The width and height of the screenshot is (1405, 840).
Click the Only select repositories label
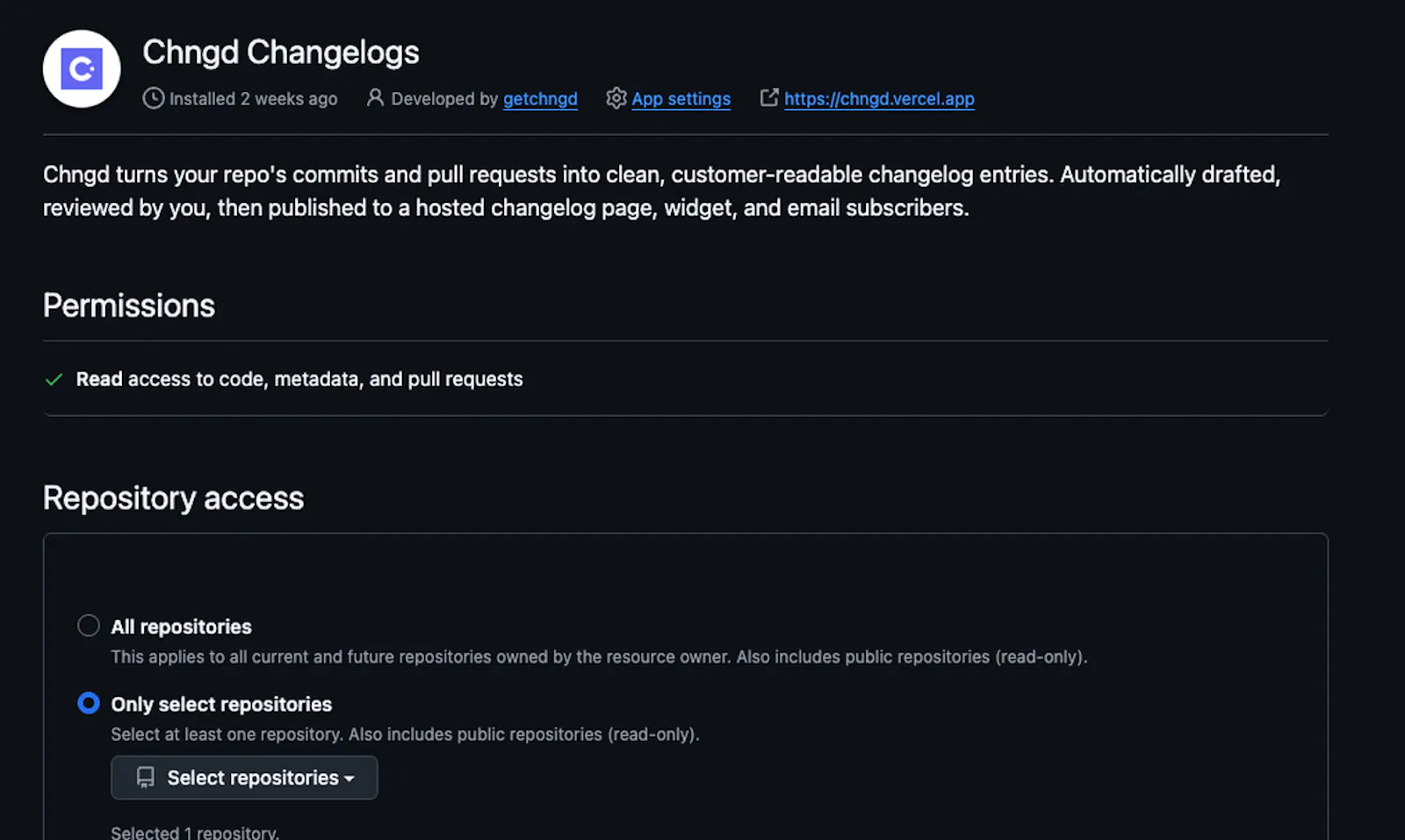pos(221,704)
